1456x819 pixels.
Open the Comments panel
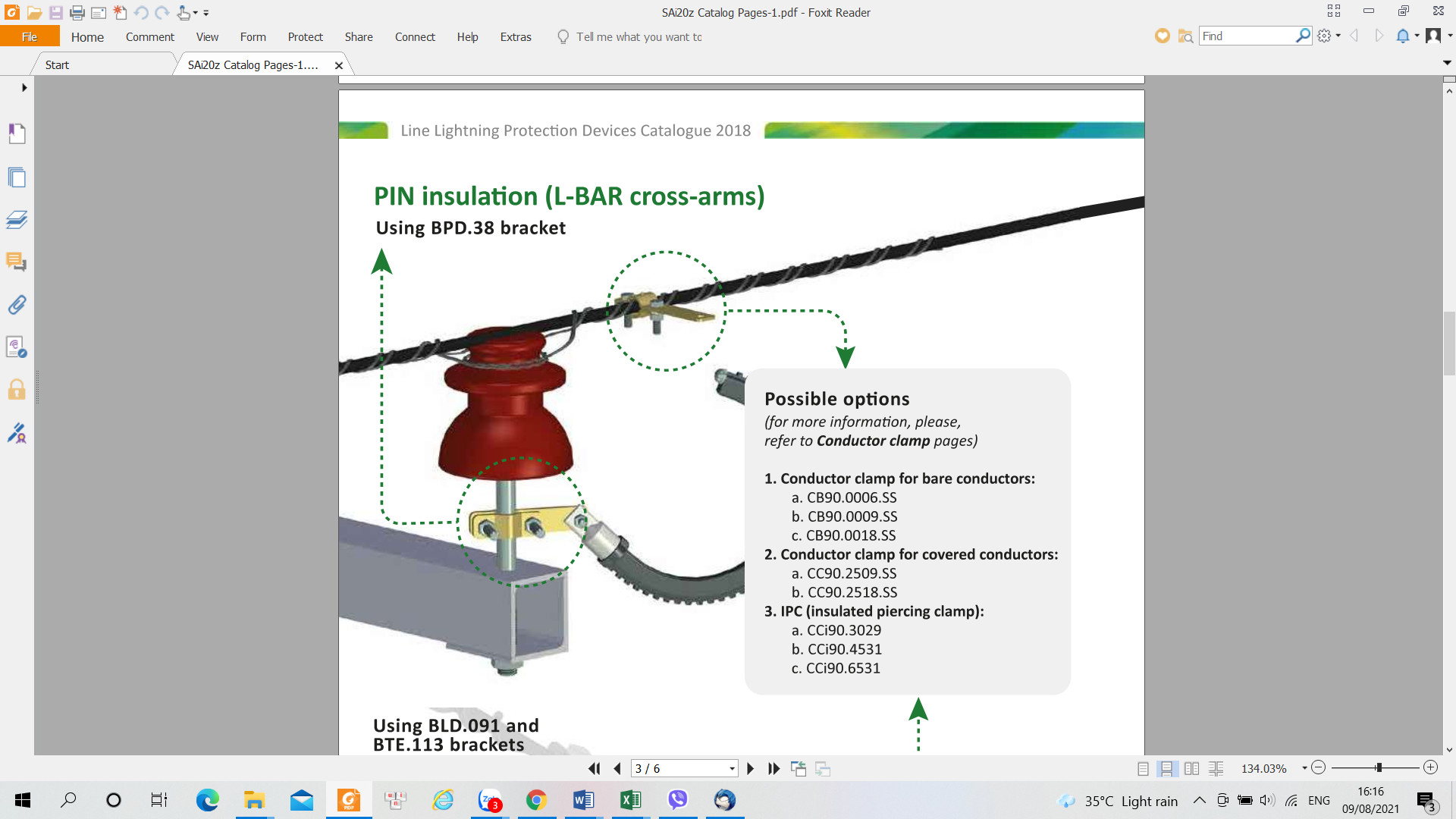(17, 262)
